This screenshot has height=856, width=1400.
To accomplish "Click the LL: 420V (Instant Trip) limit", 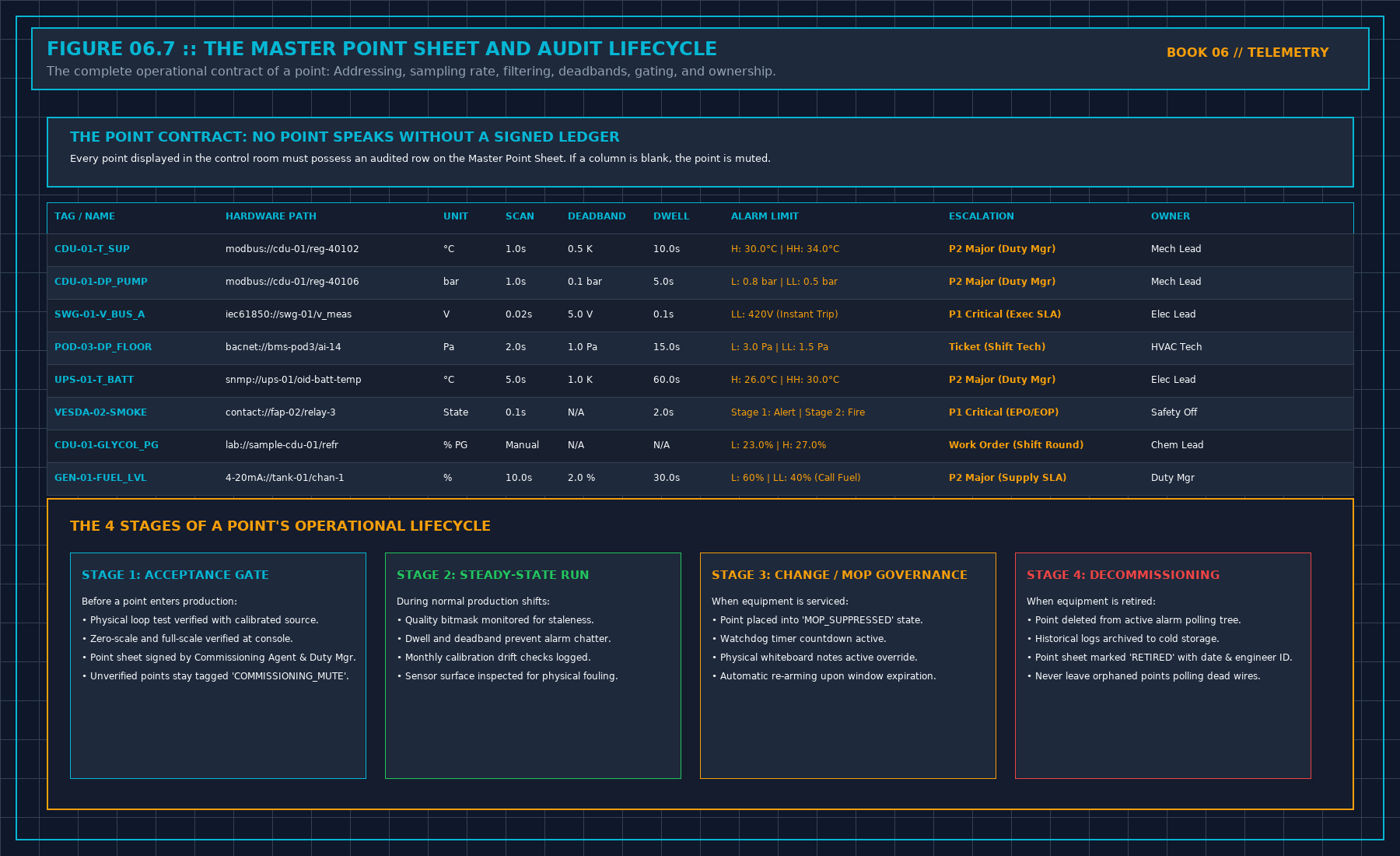I will [784, 314].
